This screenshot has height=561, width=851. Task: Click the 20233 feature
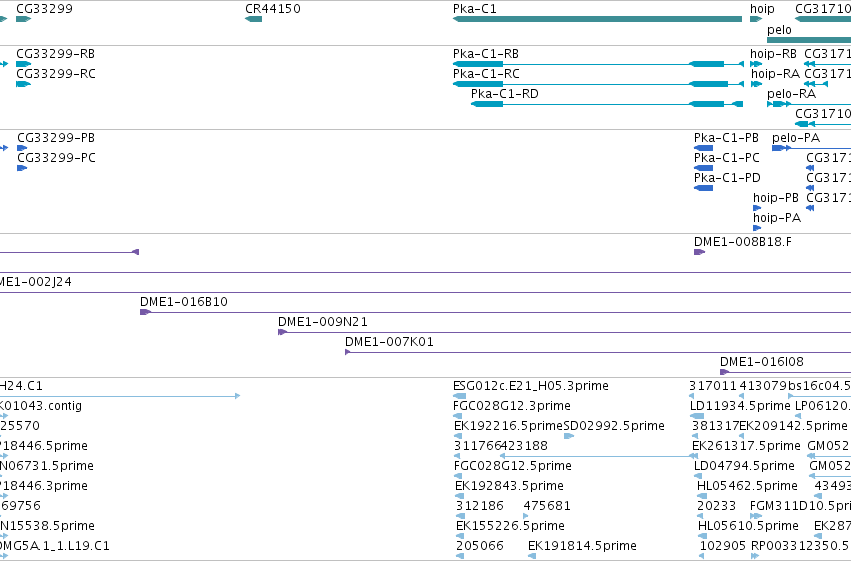pyautogui.click(x=701, y=517)
